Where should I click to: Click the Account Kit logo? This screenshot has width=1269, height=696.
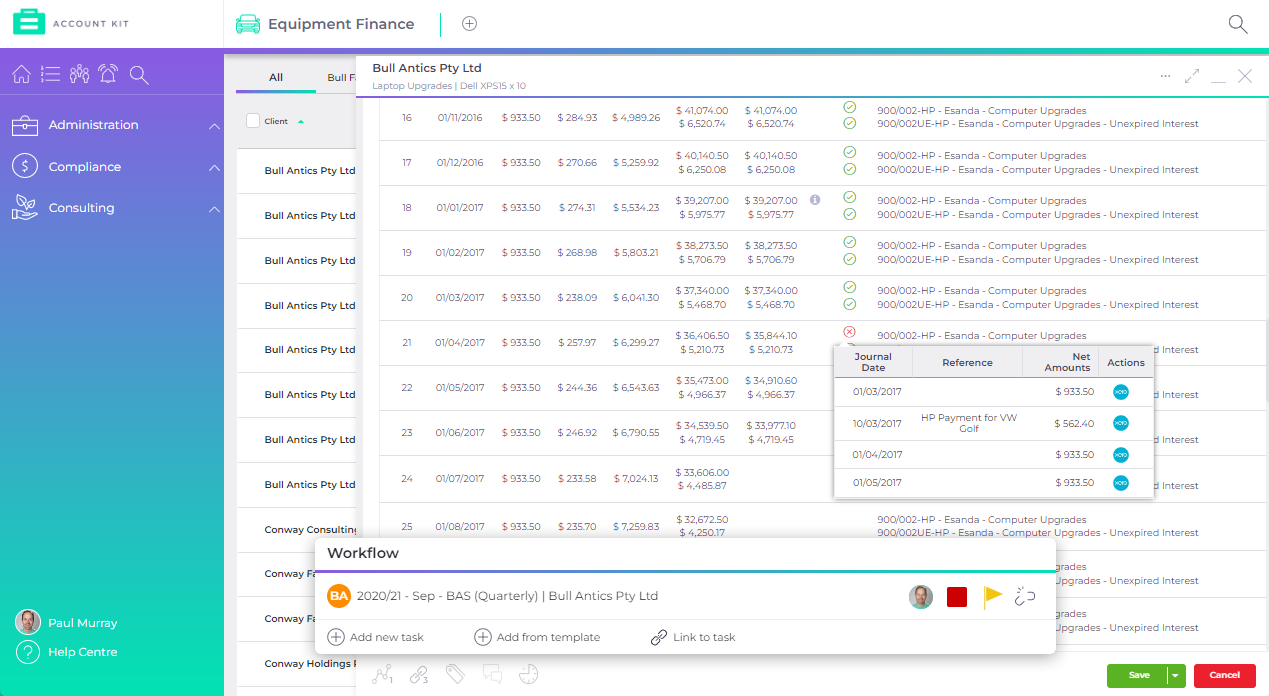tap(72, 23)
